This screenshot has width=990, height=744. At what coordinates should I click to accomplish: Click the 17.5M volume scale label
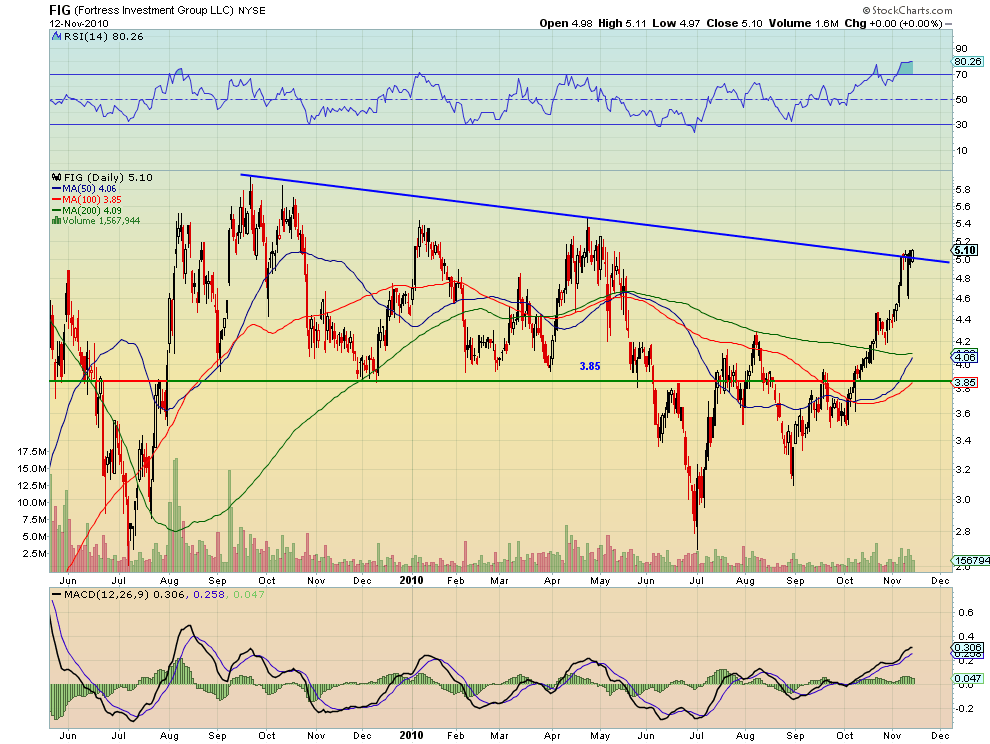32,452
